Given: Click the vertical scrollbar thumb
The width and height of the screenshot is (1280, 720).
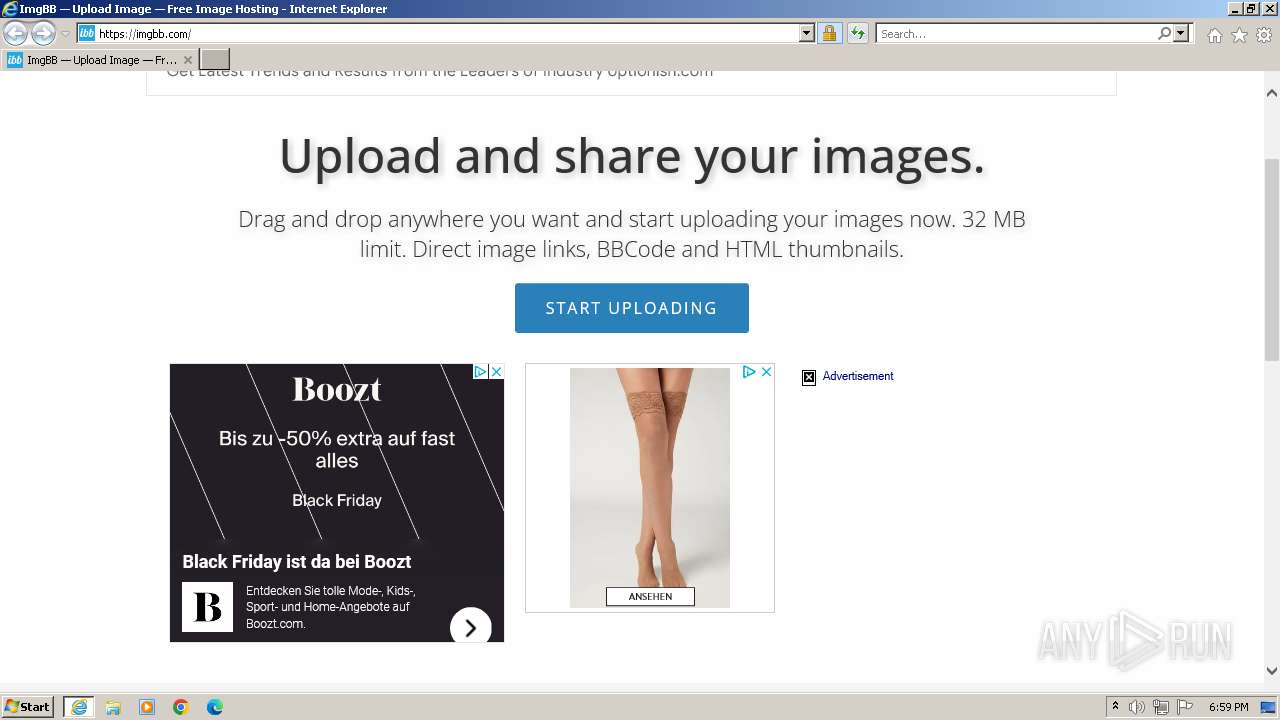Looking at the screenshot, I should tap(1272, 260).
